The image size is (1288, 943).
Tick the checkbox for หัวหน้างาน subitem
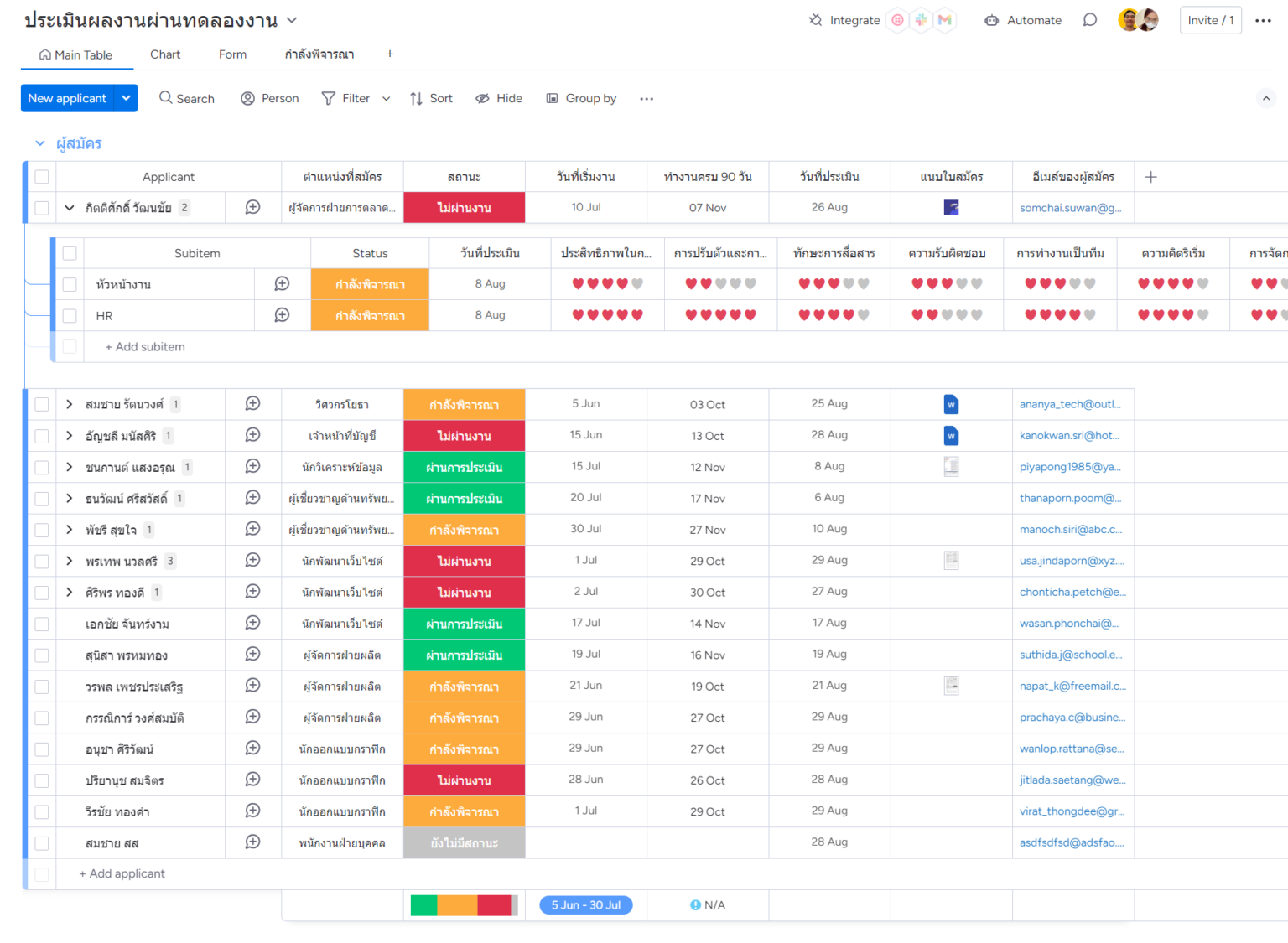pyautogui.click(x=70, y=284)
